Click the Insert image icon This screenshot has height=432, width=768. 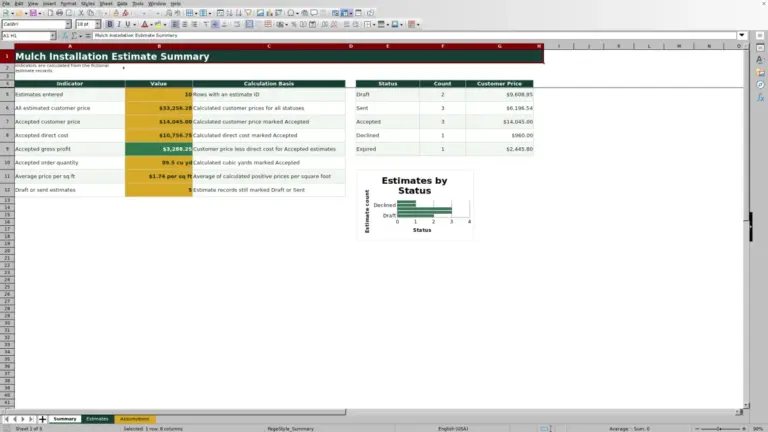coord(260,13)
